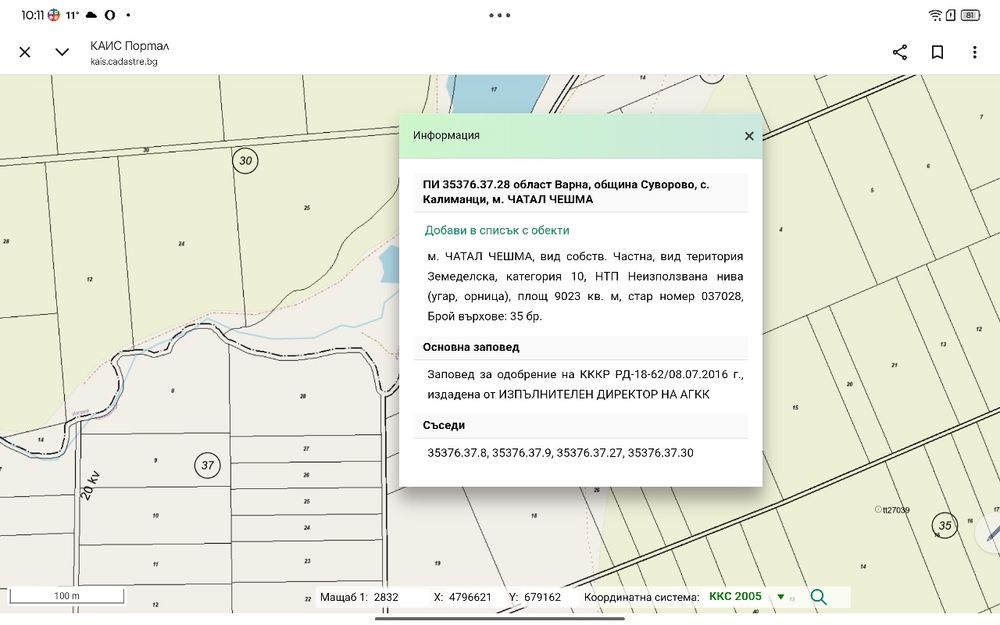Click the 'Основна заповед' section header

(471, 347)
